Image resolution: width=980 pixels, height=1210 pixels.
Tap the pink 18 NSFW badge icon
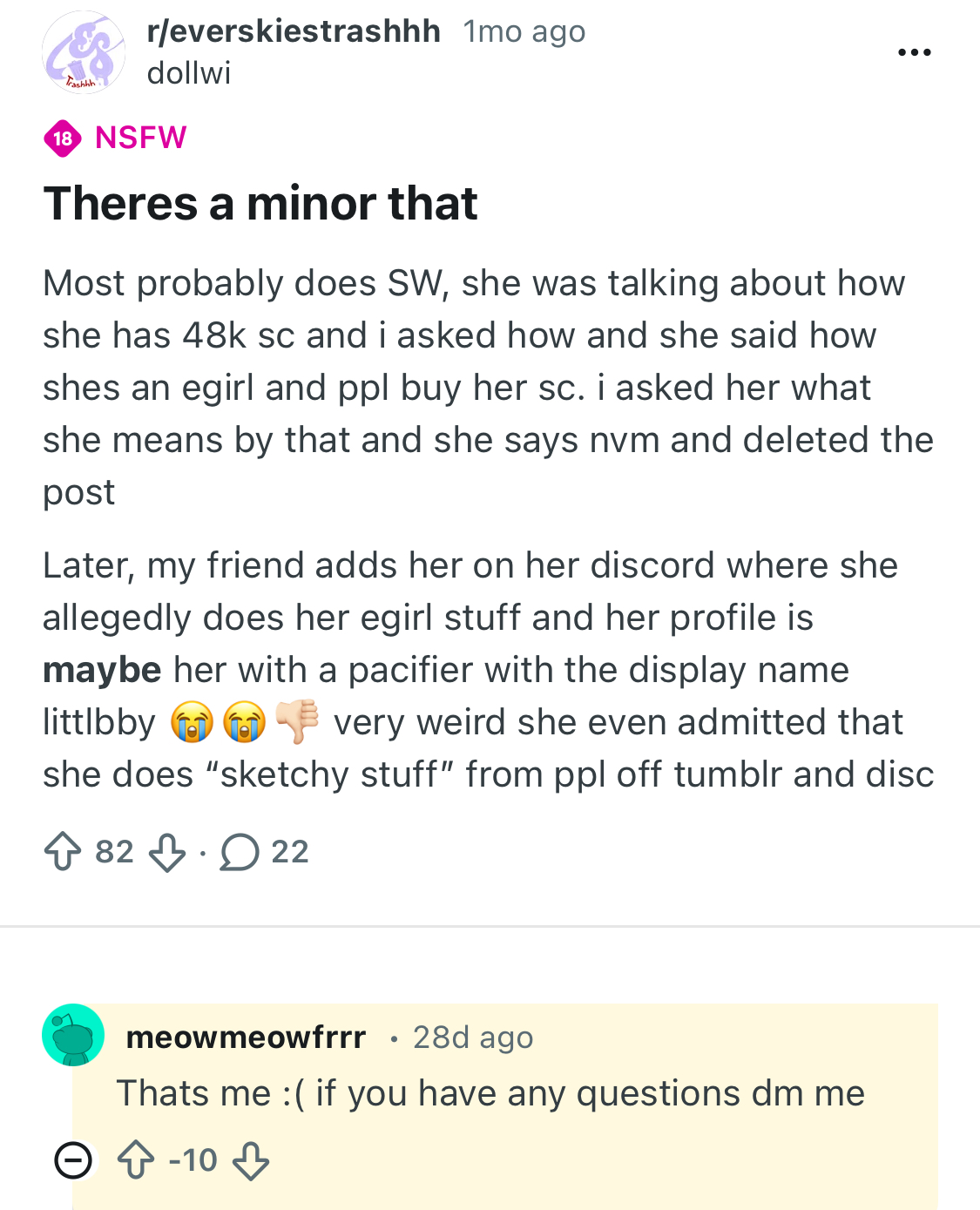coord(63,138)
